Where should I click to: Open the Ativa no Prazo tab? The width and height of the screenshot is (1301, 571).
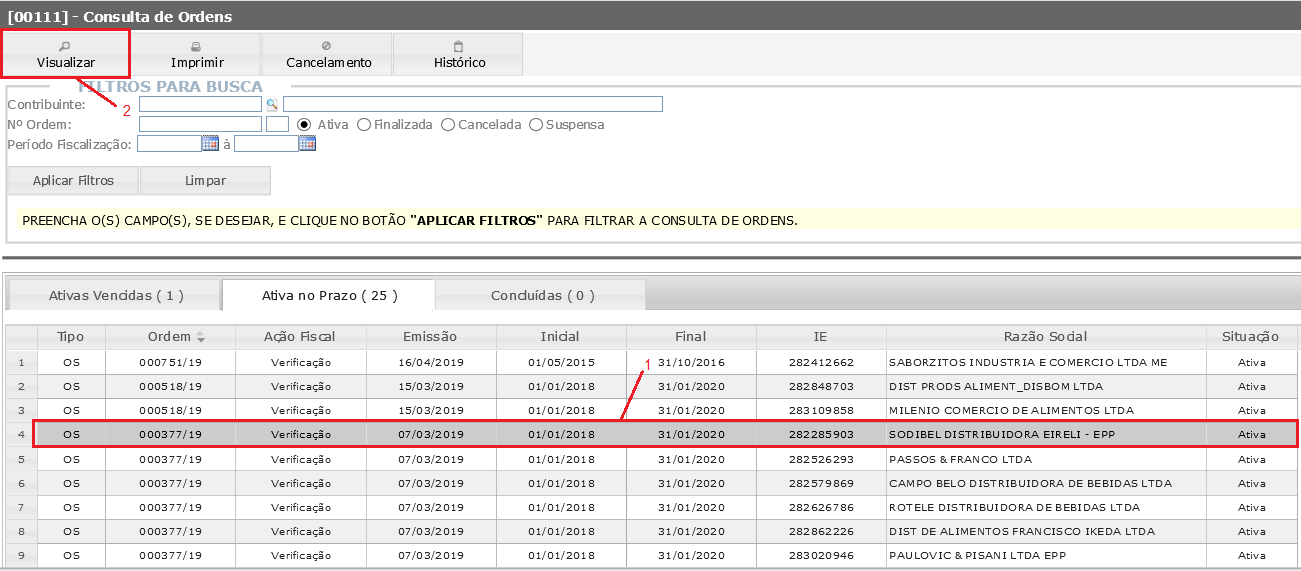point(329,295)
